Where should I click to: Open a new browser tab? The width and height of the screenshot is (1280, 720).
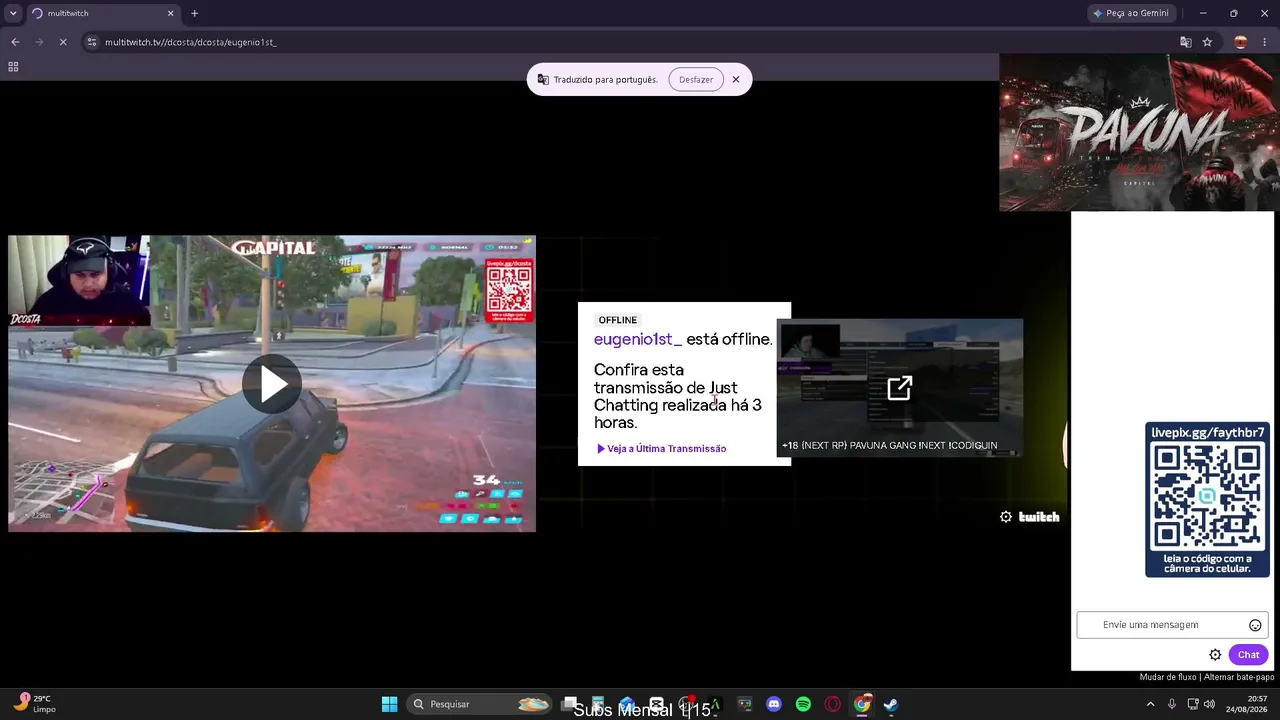(194, 13)
